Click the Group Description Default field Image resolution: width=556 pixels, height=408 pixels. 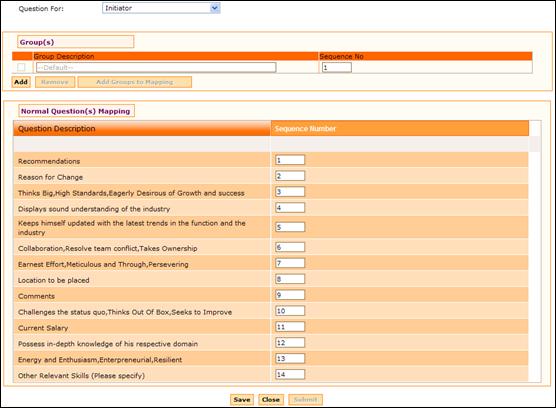(x=156, y=67)
